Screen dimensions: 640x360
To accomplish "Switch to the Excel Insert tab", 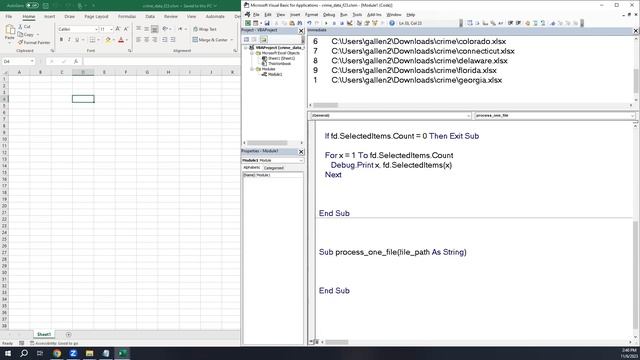I will pyautogui.click(x=49, y=17).
